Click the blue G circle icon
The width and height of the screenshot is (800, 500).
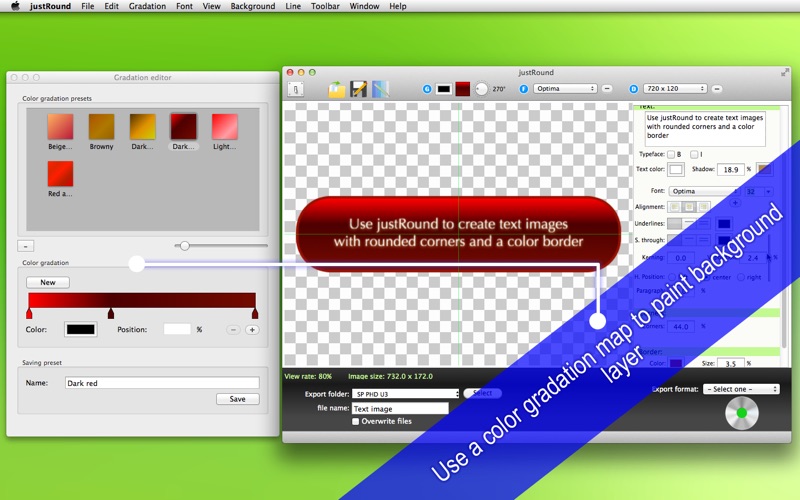pyautogui.click(x=427, y=89)
